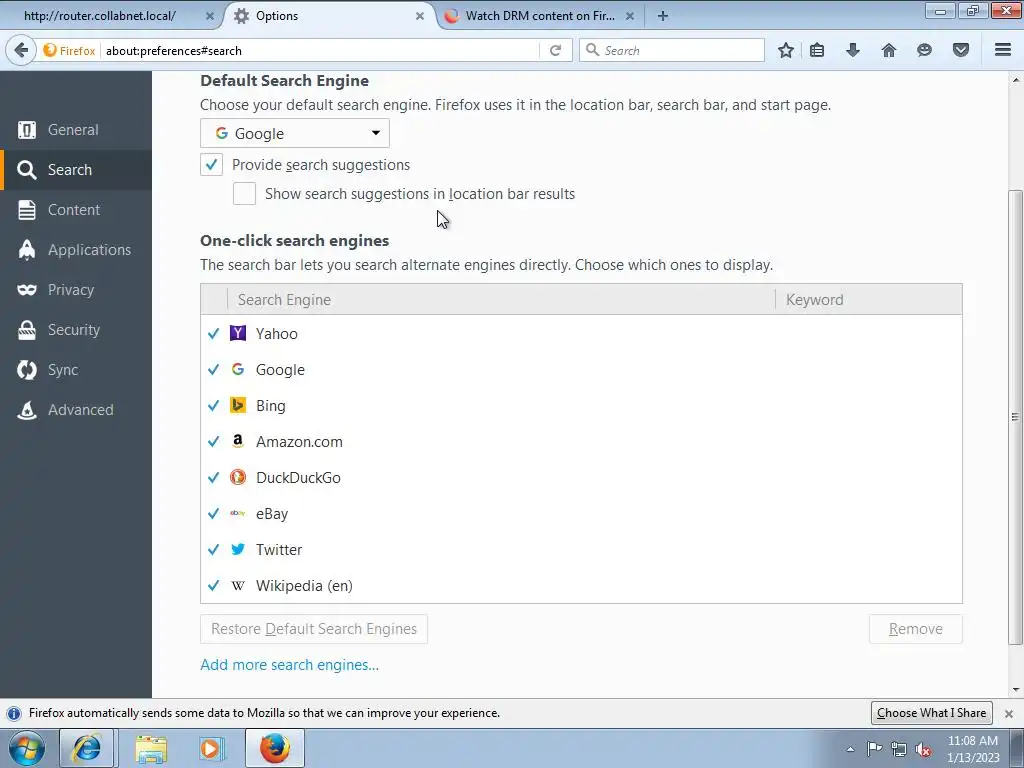This screenshot has width=1024, height=768.
Task: Open a new tab with plus button
Action: (663, 16)
